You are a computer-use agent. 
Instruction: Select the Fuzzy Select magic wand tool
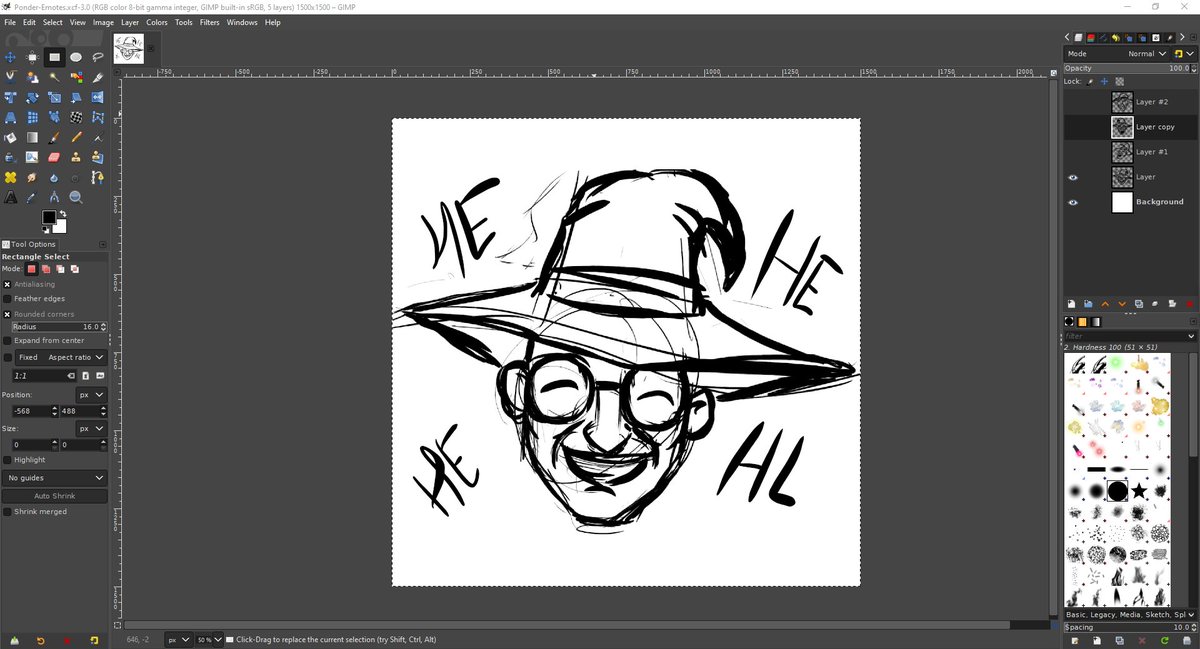coord(55,77)
